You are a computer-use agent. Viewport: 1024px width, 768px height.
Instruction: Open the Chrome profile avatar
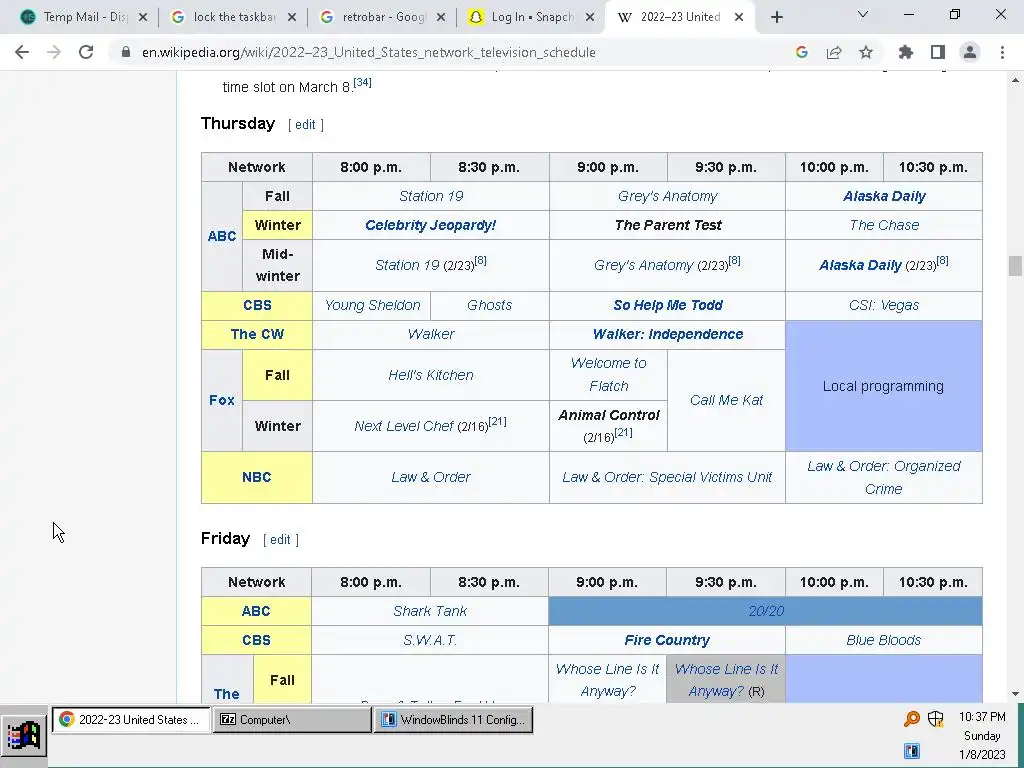pos(970,52)
